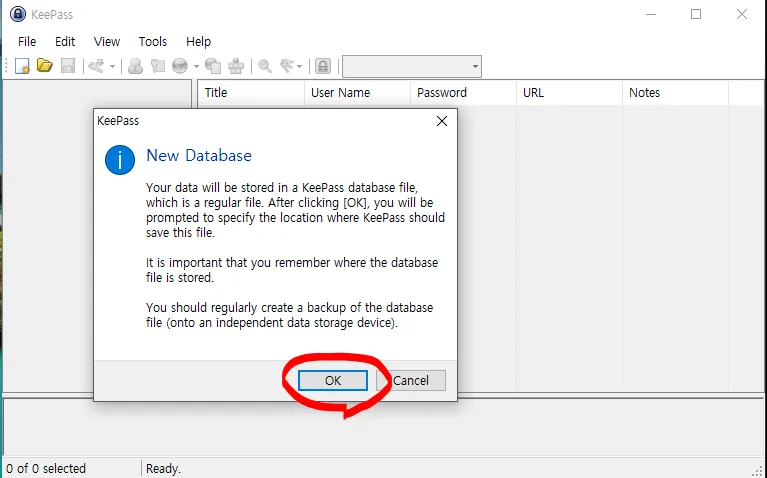Screen dimensions: 767x478
Task: Click Cancel in New Database dialog
Action: [411, 380]
